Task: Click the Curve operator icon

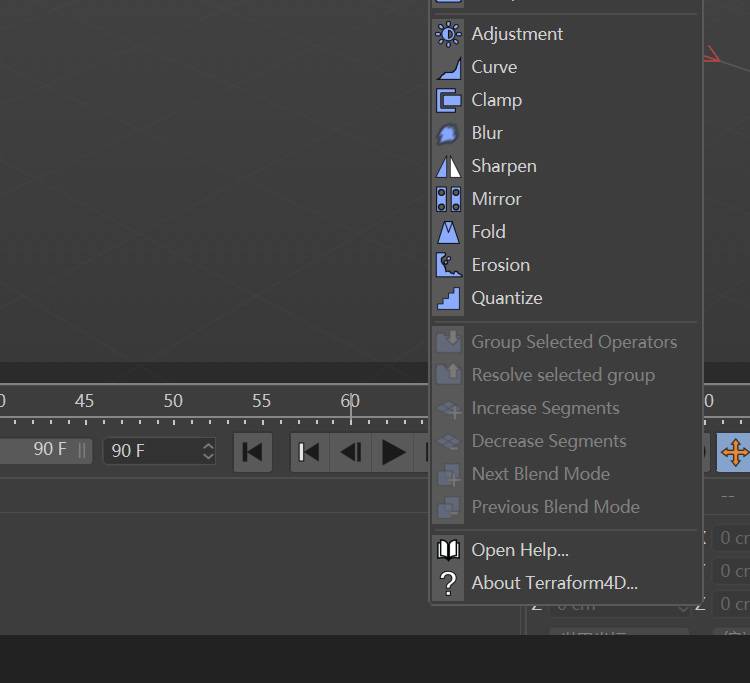Action: point(448,67)
